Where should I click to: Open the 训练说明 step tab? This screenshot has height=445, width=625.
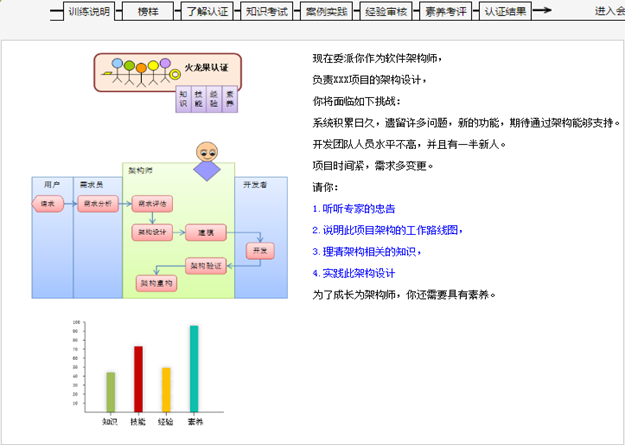point(89,12)
